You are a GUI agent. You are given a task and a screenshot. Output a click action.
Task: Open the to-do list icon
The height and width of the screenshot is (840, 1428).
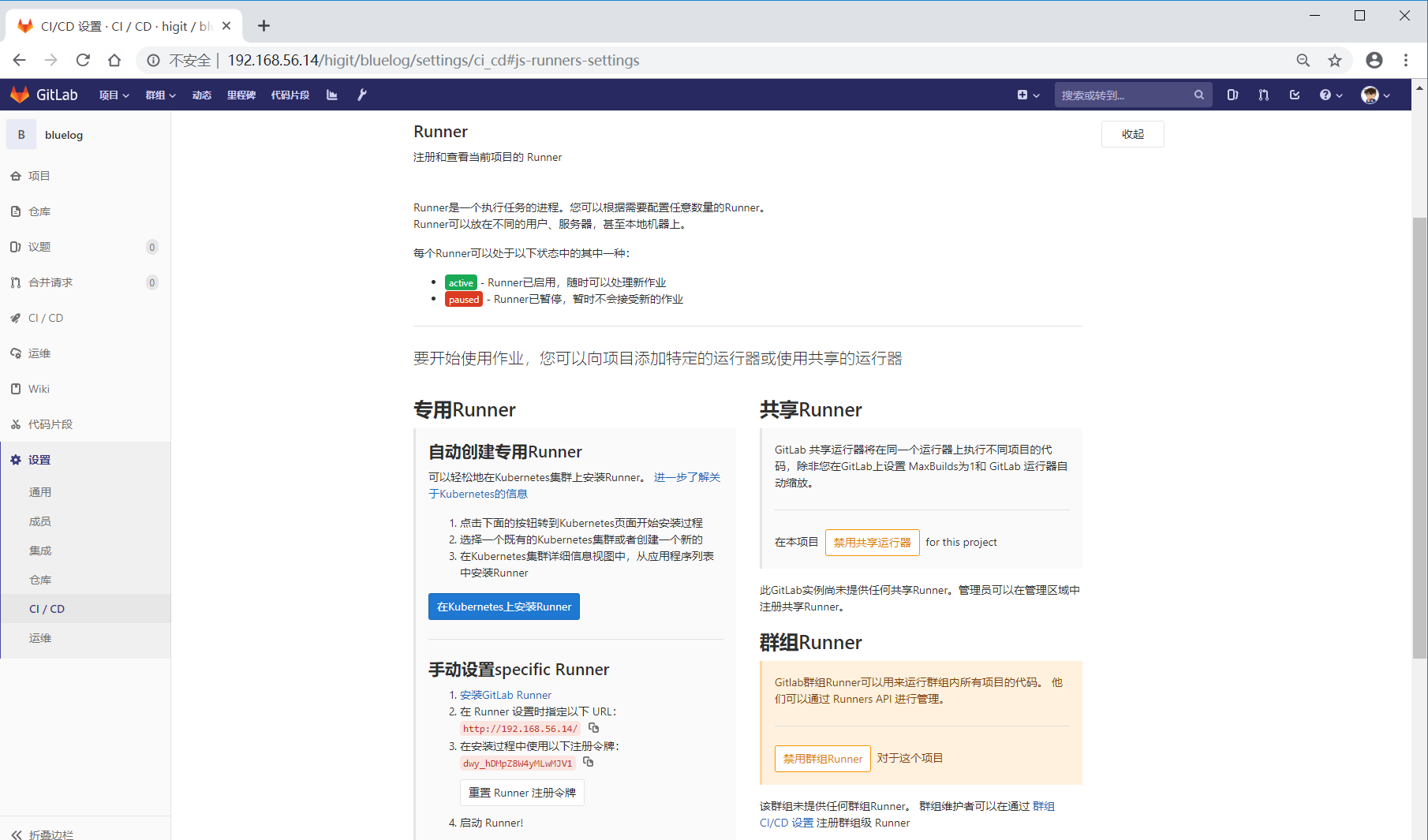click(x=1295, y=95)
